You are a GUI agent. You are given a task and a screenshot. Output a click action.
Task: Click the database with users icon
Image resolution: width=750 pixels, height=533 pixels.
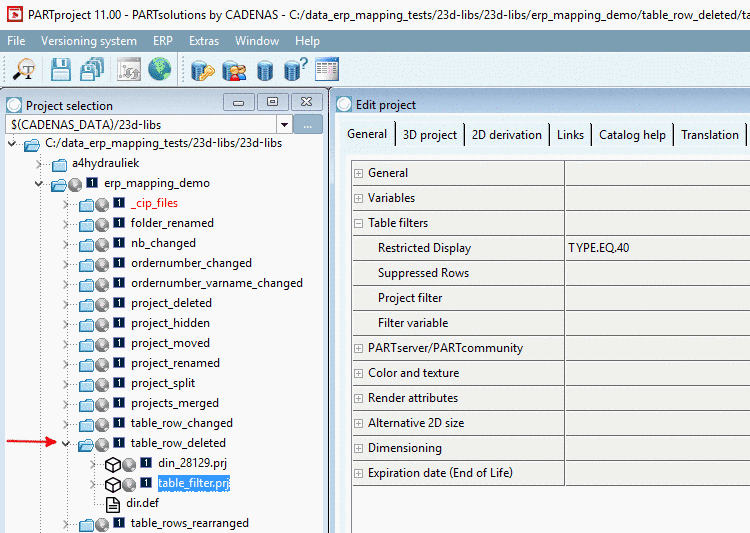(234, 70)
